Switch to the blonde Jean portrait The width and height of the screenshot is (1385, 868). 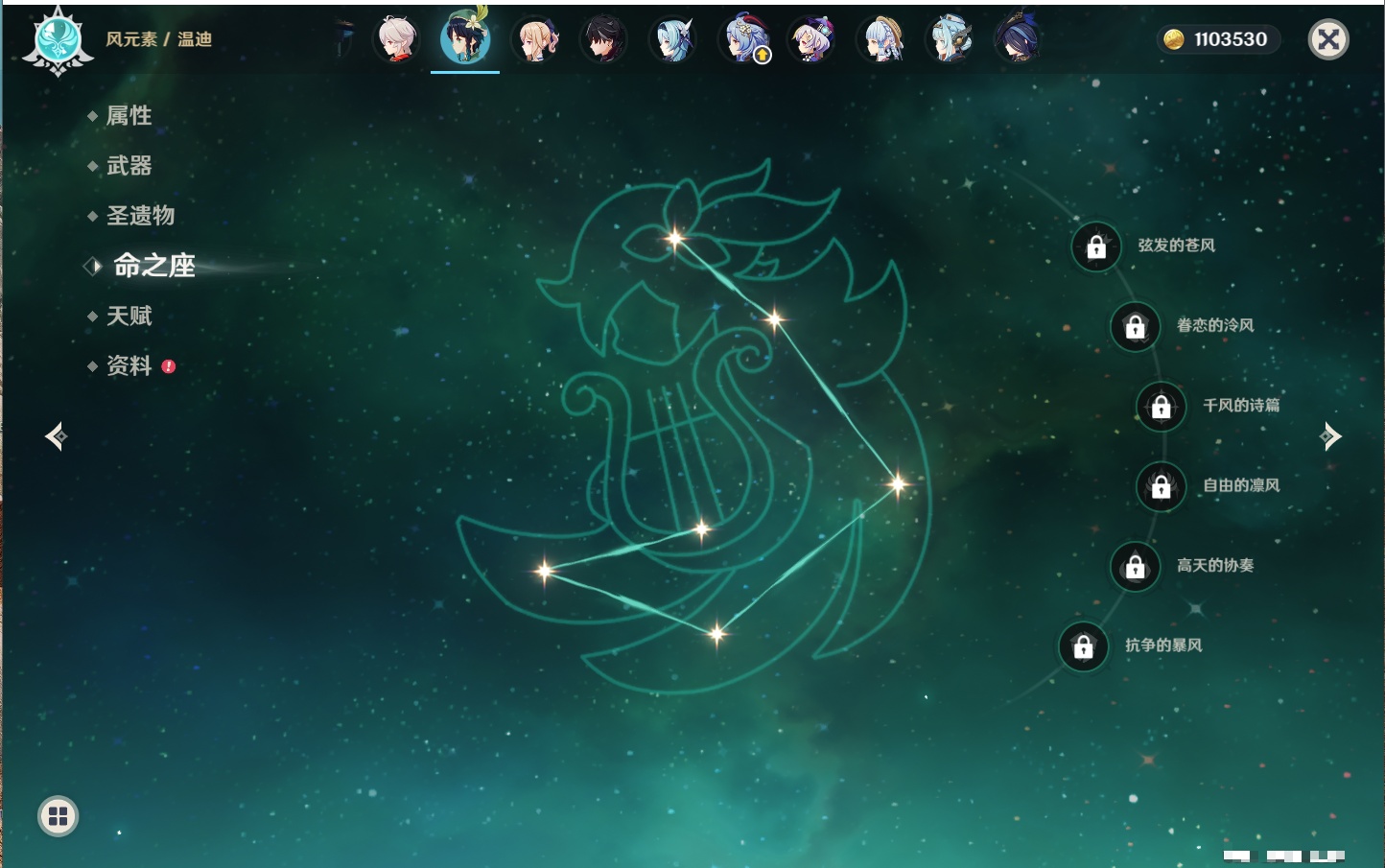[535, 39]
